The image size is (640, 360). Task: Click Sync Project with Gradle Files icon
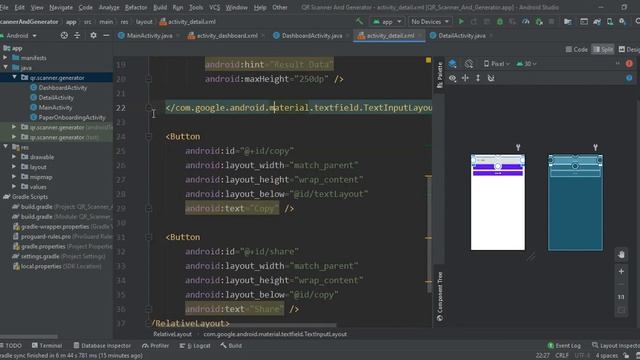tap(597, 22)
